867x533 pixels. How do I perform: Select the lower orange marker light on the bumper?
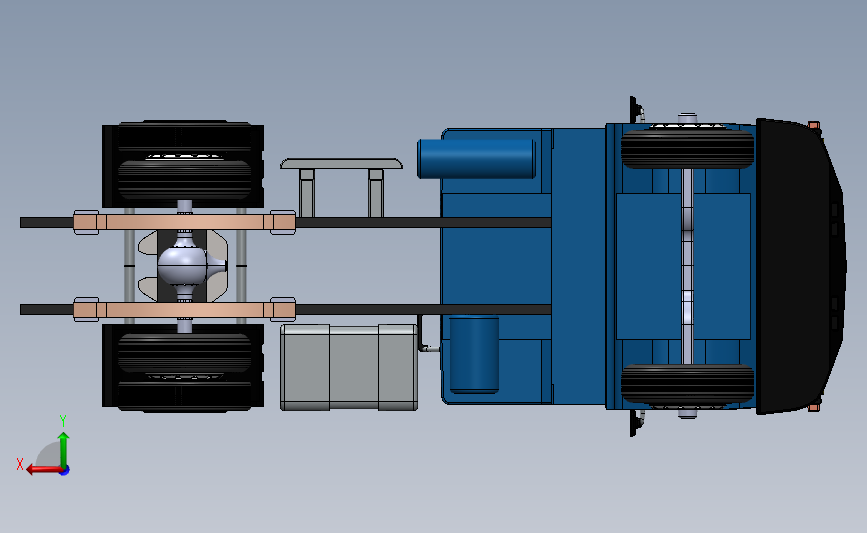(x=813, y=407)
